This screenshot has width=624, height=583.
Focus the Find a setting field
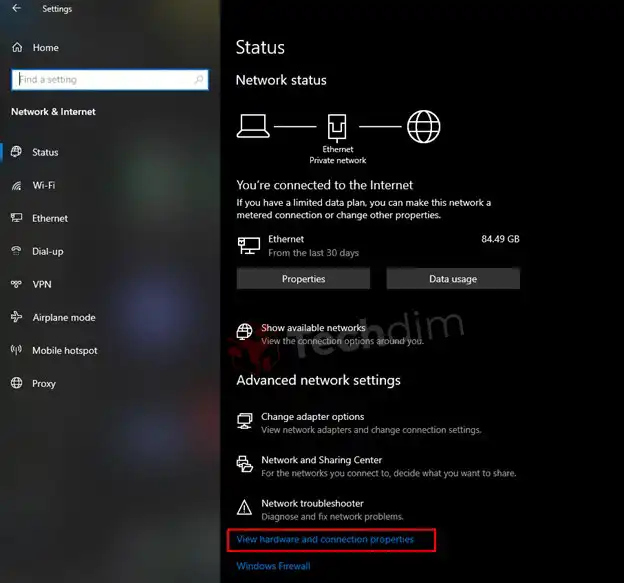110,80
